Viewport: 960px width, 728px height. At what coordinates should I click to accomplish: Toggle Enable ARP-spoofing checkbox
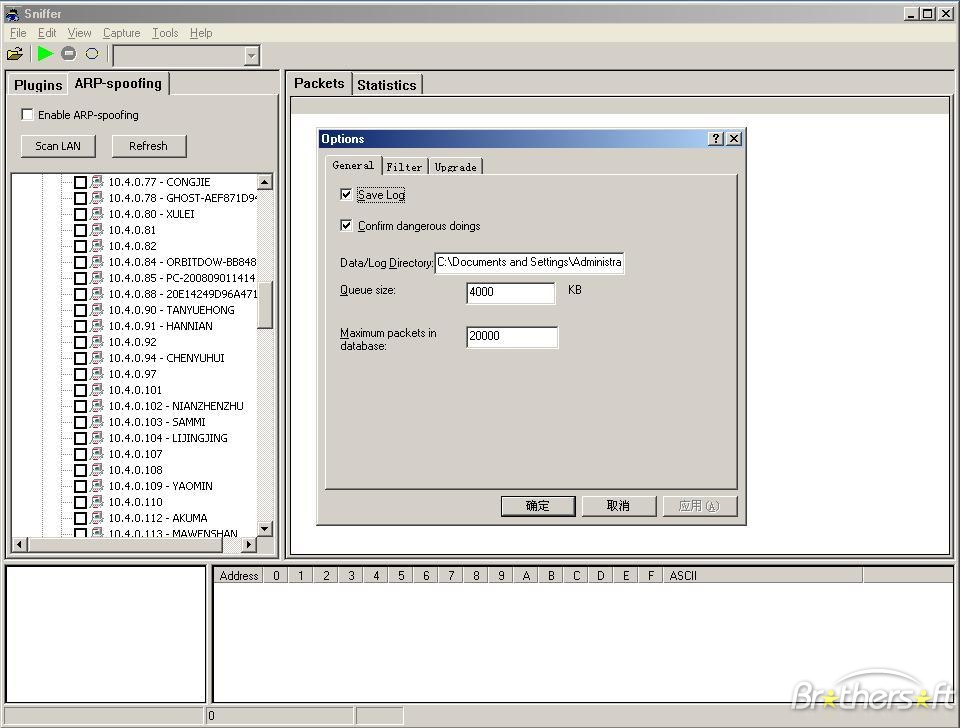(x=27, y=114)
